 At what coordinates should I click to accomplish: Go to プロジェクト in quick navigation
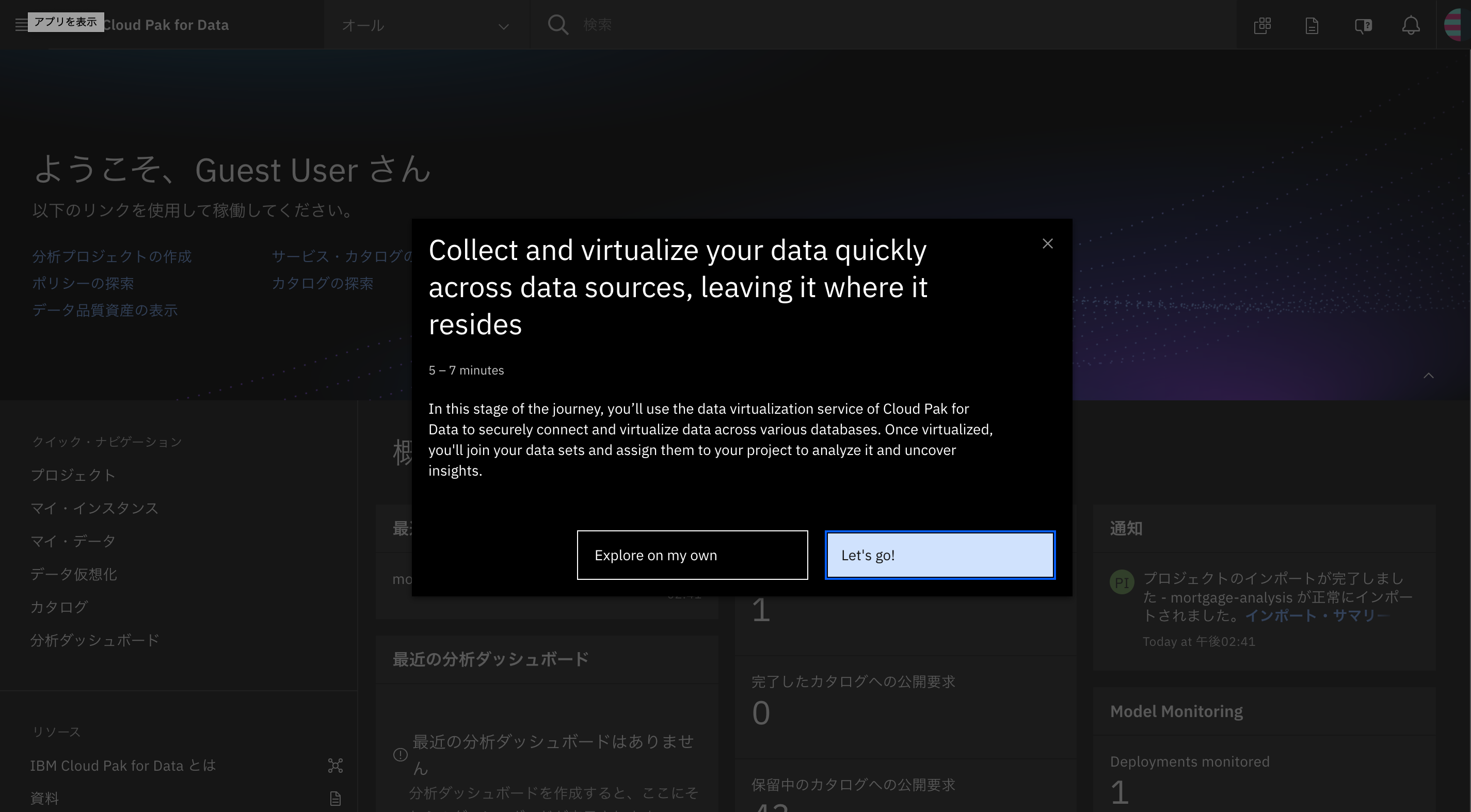[x=73, y=475]
